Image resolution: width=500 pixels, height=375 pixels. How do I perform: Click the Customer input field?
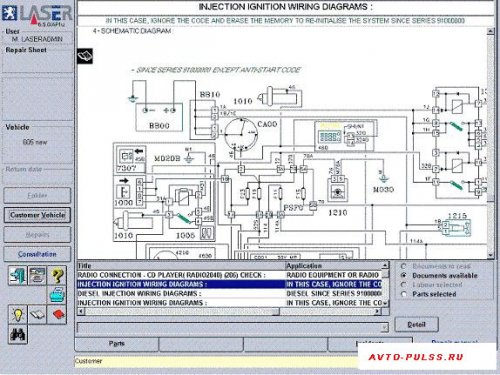[217, 361]
